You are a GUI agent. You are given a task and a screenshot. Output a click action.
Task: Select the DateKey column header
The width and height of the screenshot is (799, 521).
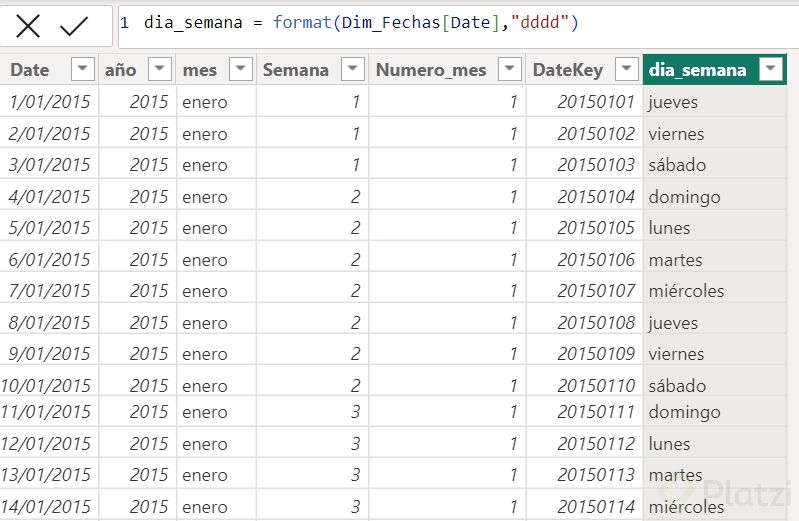pos(567,69)
